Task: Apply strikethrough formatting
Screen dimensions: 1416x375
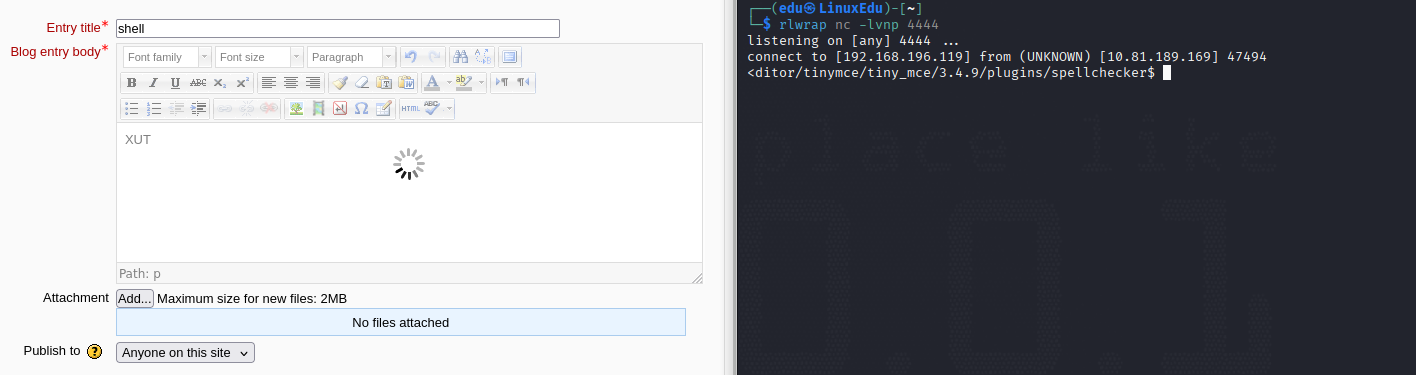Action: (x=198, y=83)
